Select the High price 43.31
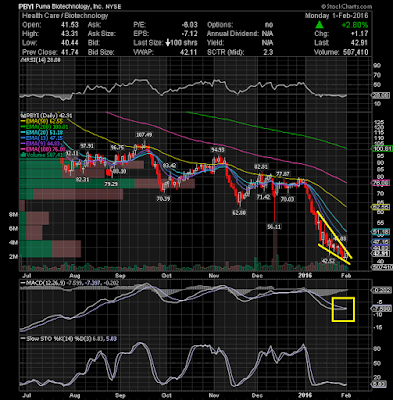393x400 pixels. tap(71, 34)
